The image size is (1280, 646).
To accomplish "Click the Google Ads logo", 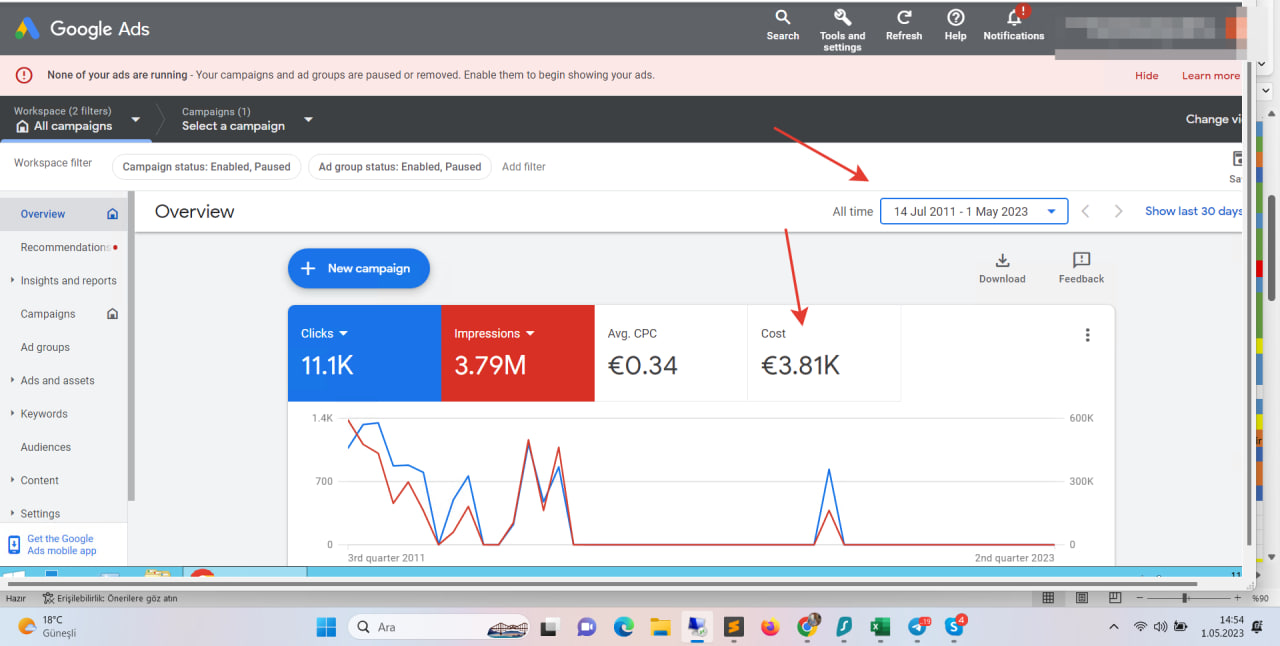I will [x=82, y=29].
